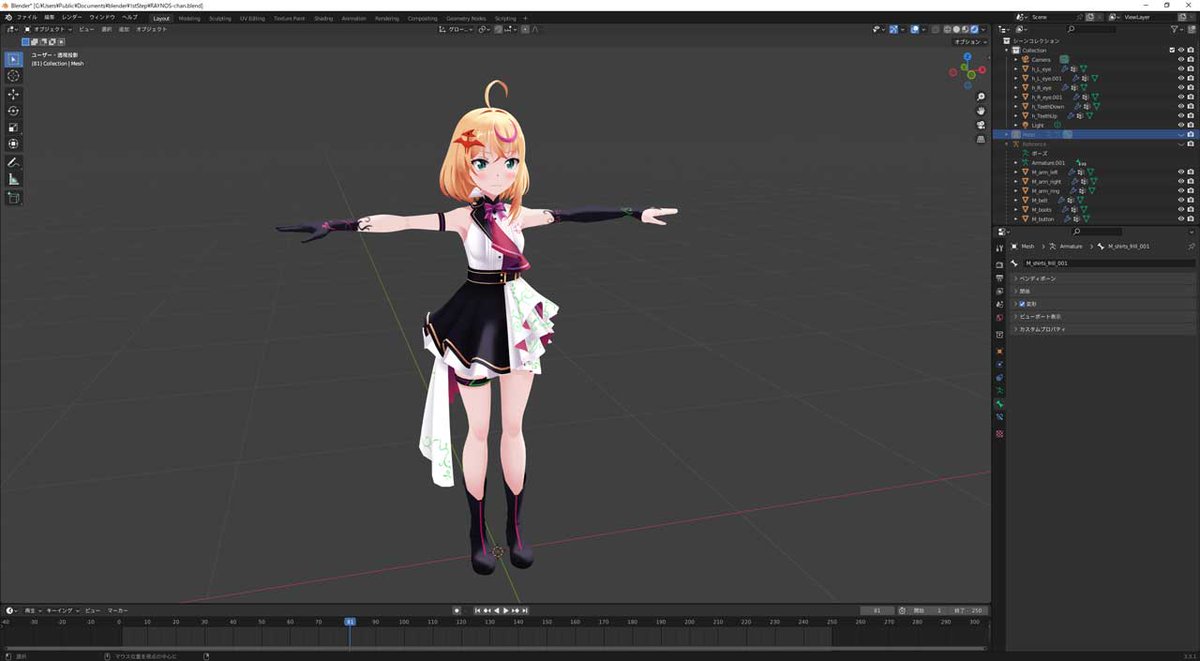Toggle X-ray mode in viewport header
Image resolution: width=1200 pixels, height=661 pixels.
point(937,29)
